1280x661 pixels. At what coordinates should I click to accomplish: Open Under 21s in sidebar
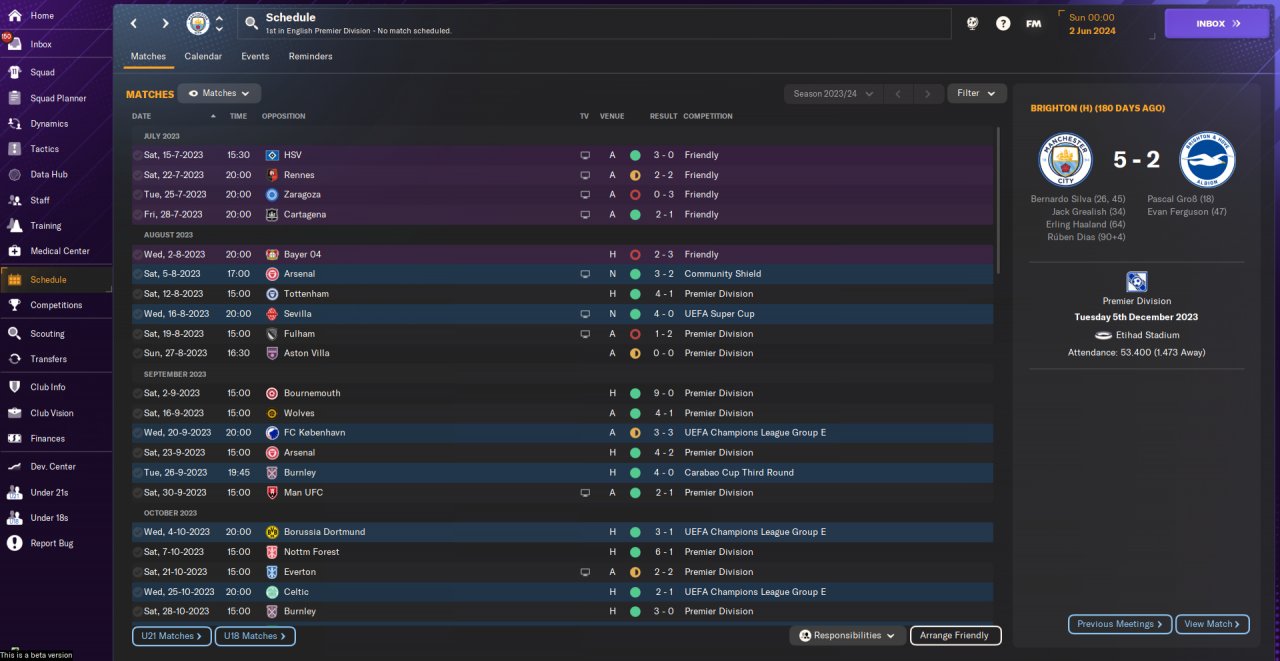pyautogui.click(x=50, y=492)
